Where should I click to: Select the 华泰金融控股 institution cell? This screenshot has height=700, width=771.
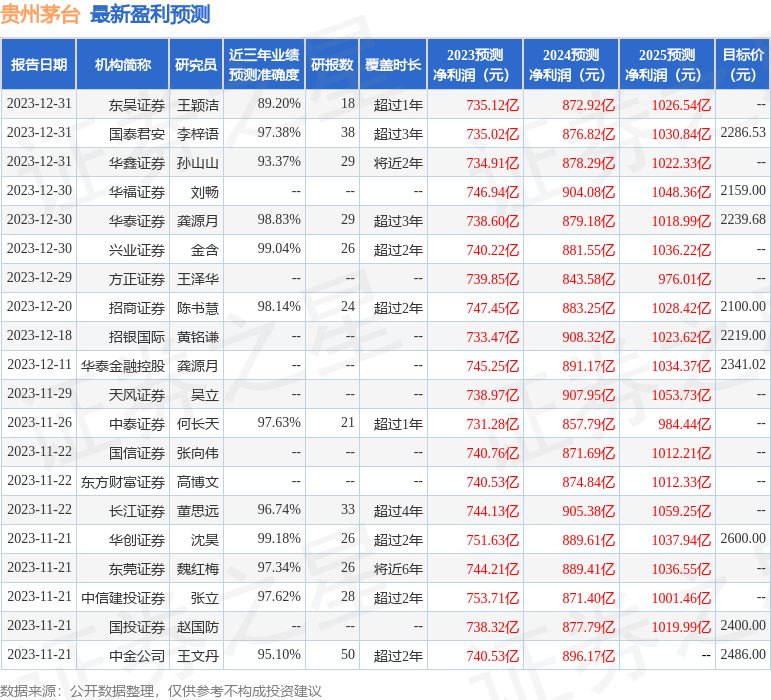(x=123, y=366)
